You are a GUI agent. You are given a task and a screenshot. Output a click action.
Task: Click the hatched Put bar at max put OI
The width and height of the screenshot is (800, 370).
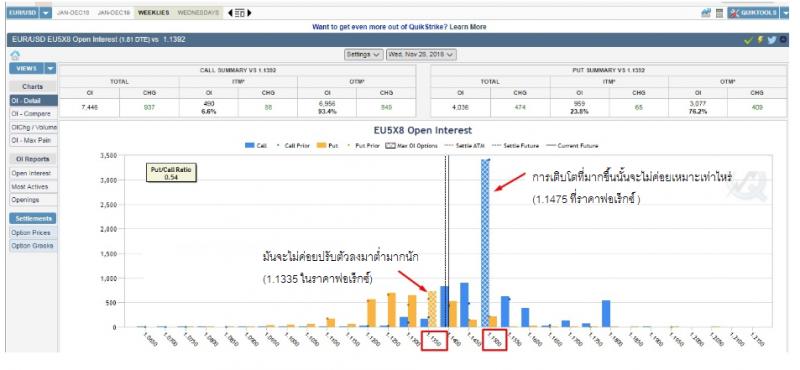tap(432, 309)
